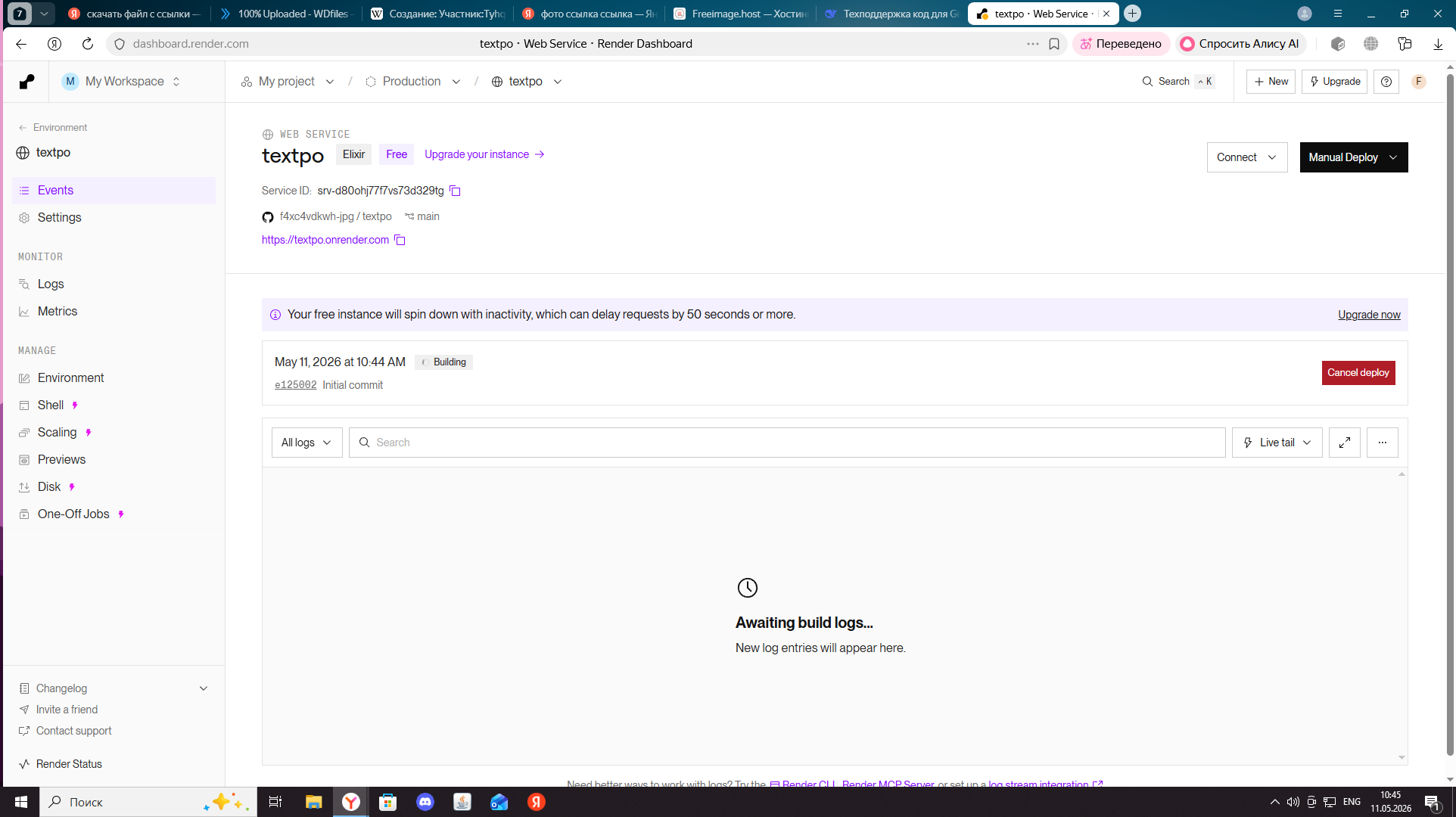1456x817 pixels.
Task: Click the Render logo home icon
Action: (x=26, y=82)
